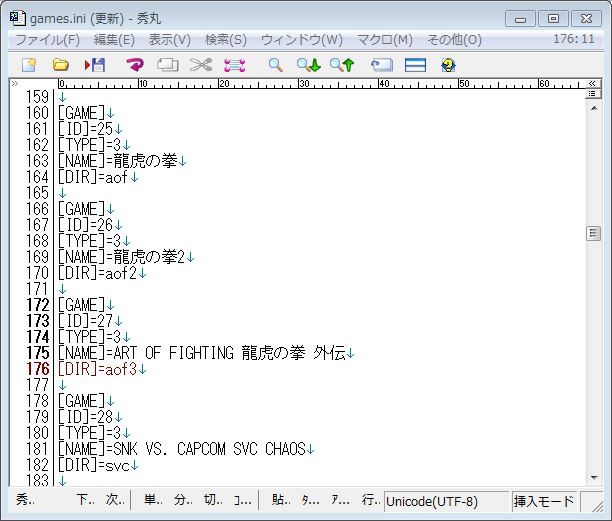Open the 検索(S) menu
612x521 pixels.
tap(226, 40)
